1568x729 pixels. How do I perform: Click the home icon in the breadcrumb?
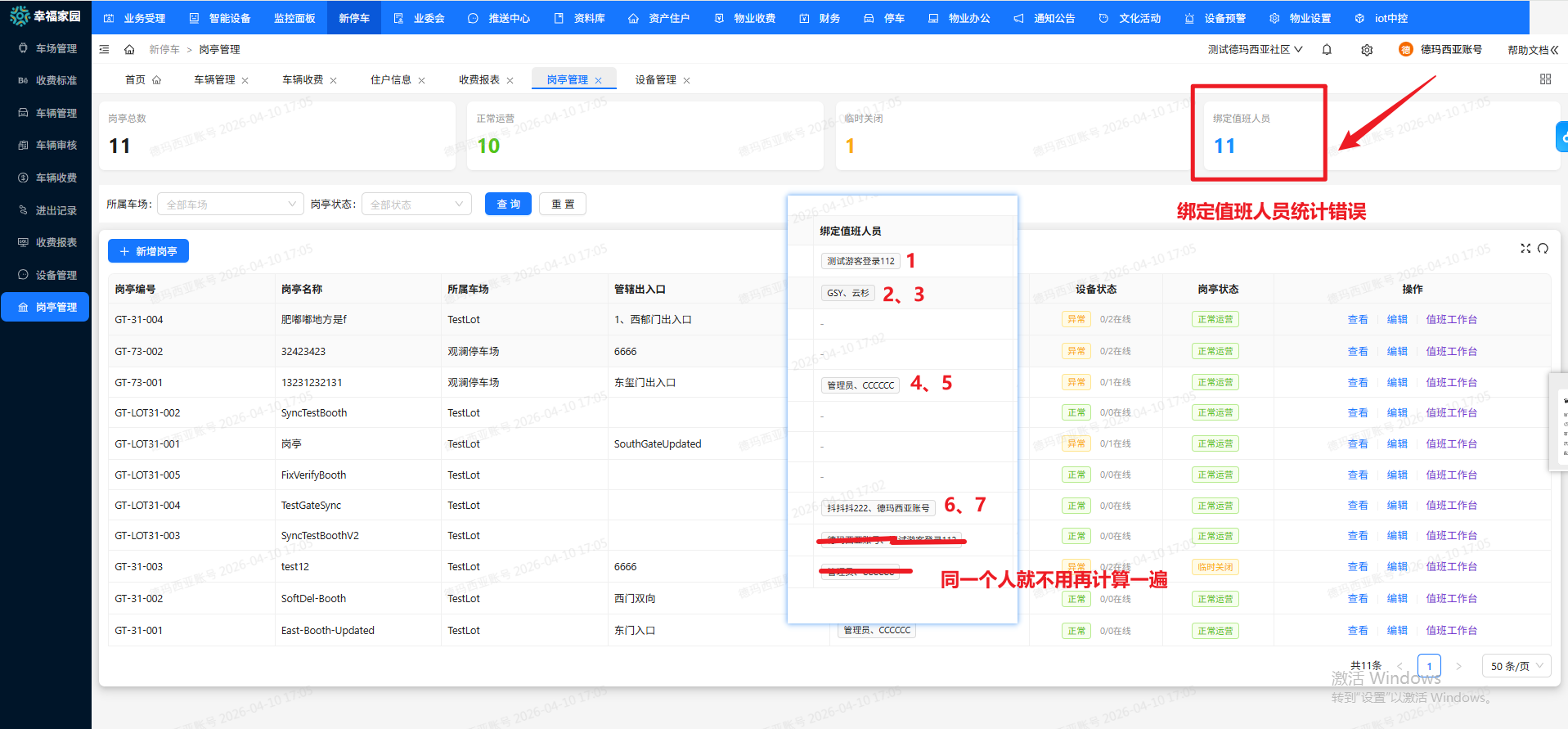point(129,50)
